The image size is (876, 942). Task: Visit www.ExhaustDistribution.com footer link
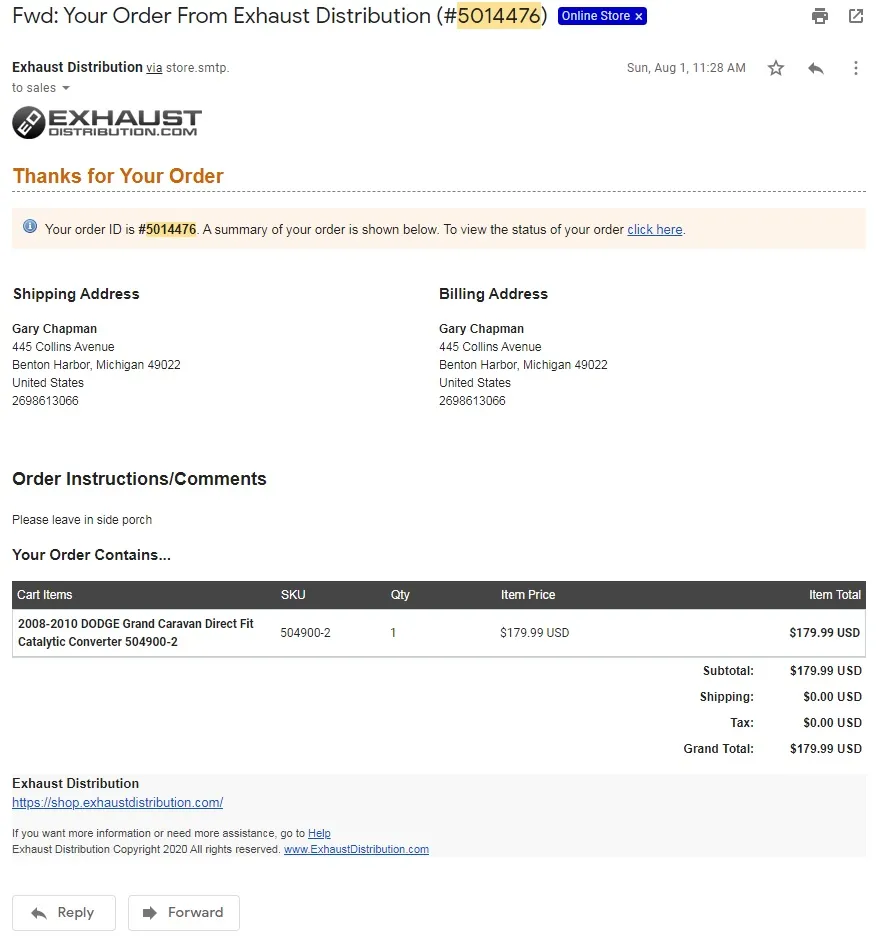click(x=356, y=849)
